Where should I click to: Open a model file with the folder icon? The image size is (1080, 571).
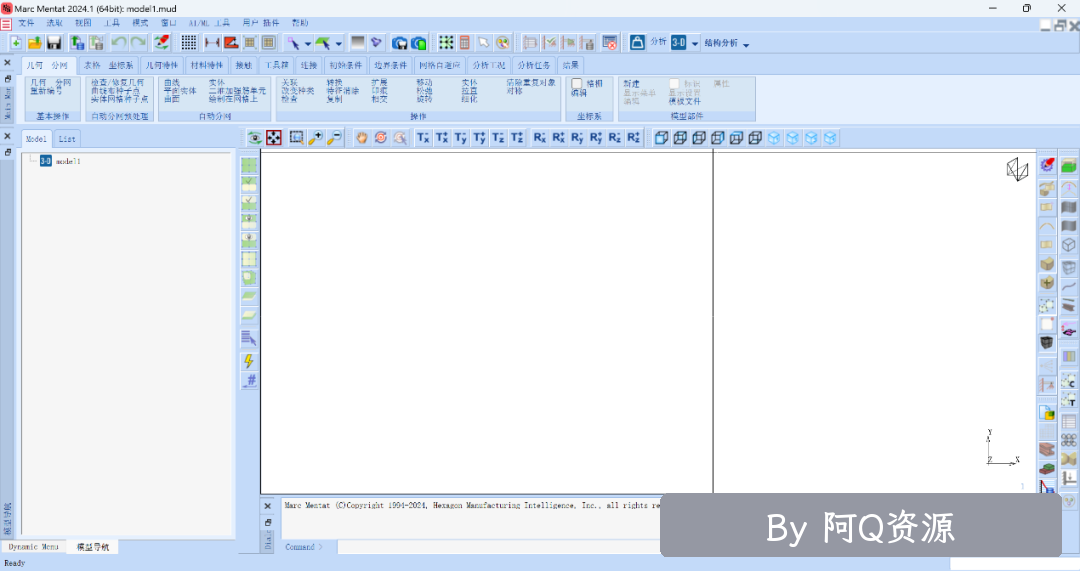click(34, 43)
